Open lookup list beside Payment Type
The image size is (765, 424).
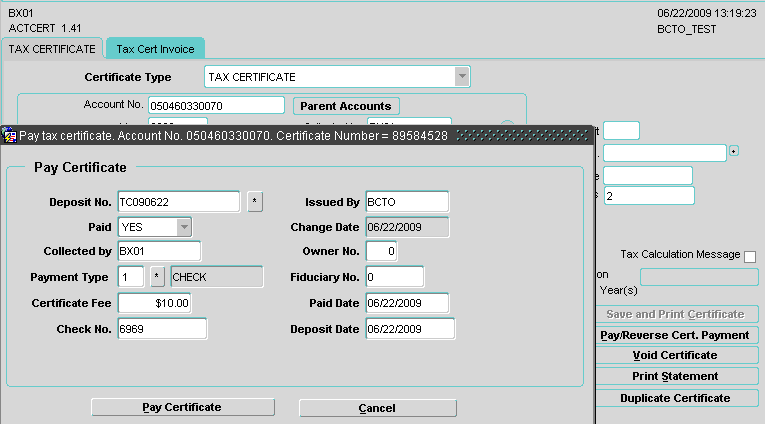point(157,276)
